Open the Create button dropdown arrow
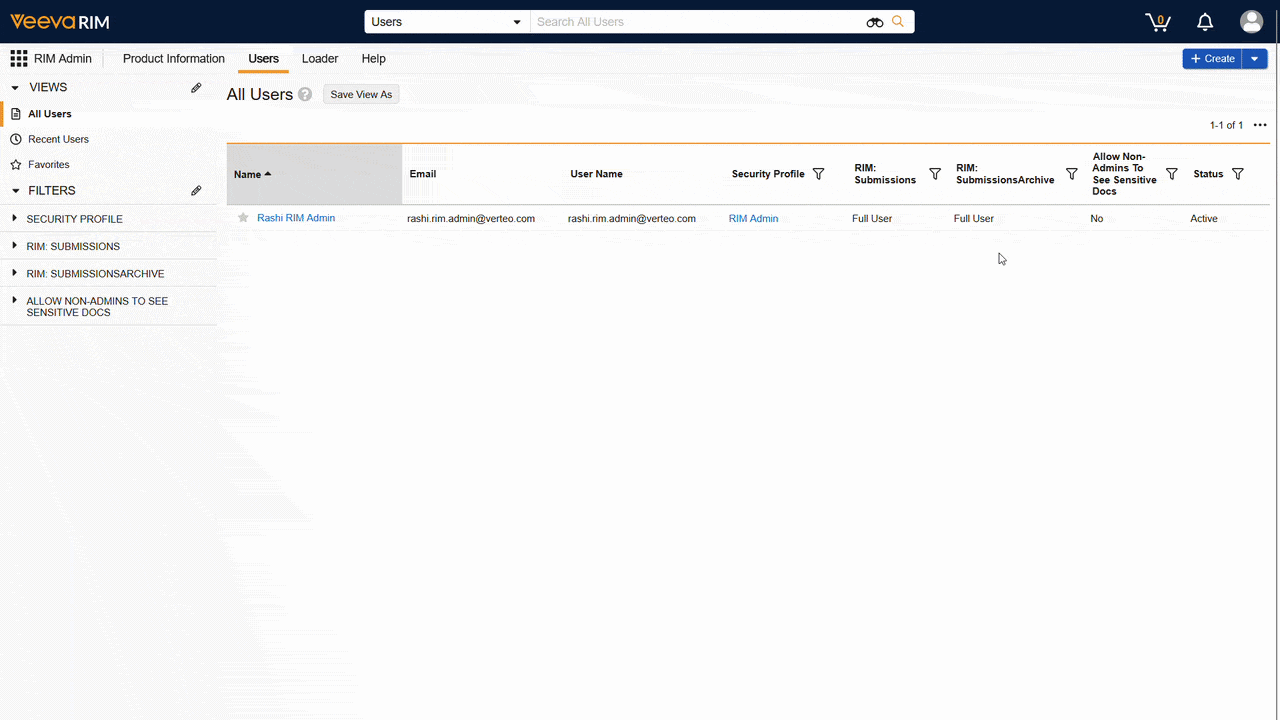The height and width of the screenshot is (720, 1280). (x=1254, y=58)
